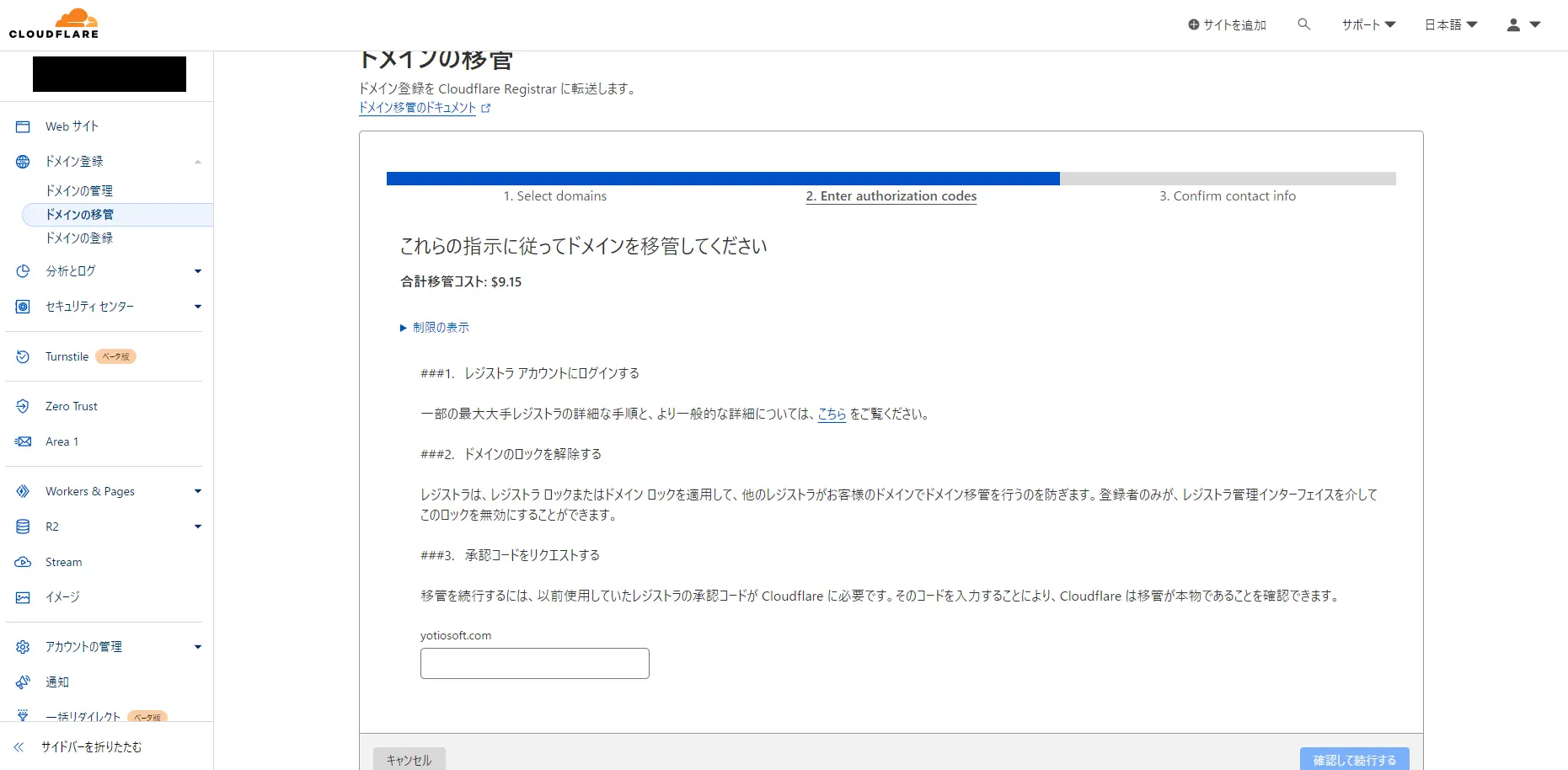The image size is (1568, 770).
Task: Expand the 制限の表示 disclosure triangle
Action: [x=403, y=328]
